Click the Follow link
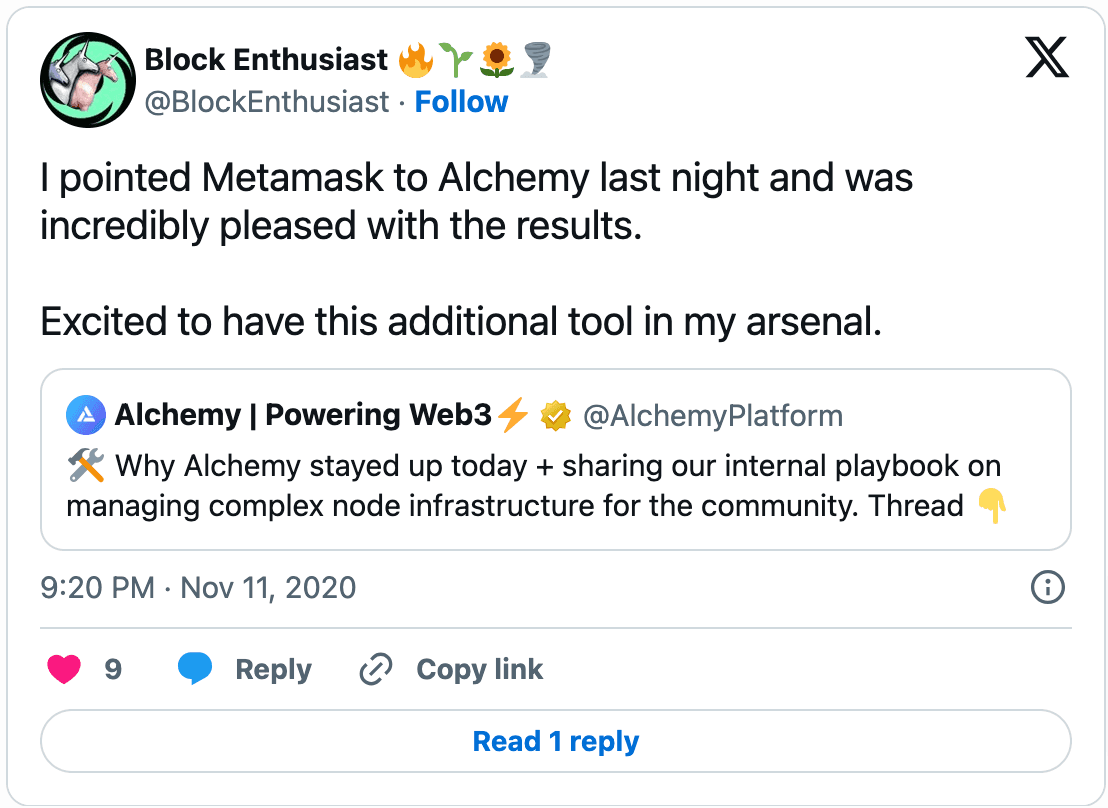 tap(461, 101)
